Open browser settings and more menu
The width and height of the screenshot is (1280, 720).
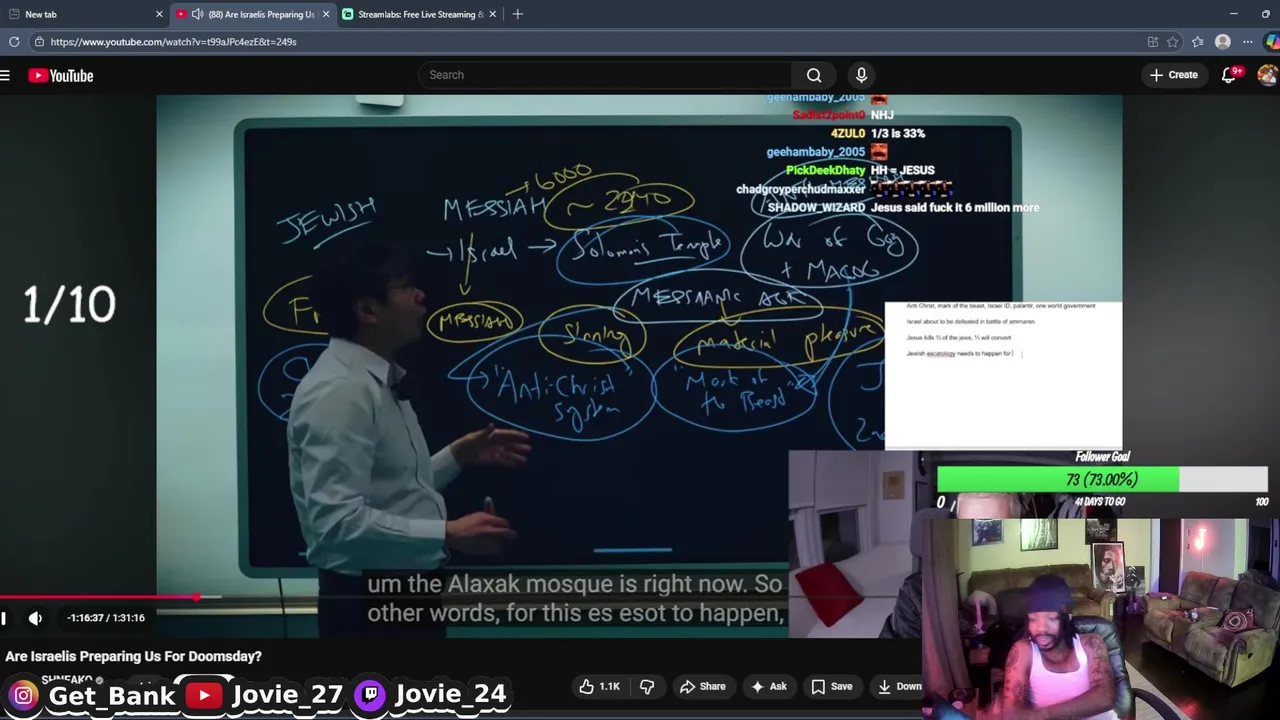pos(1247,42)
